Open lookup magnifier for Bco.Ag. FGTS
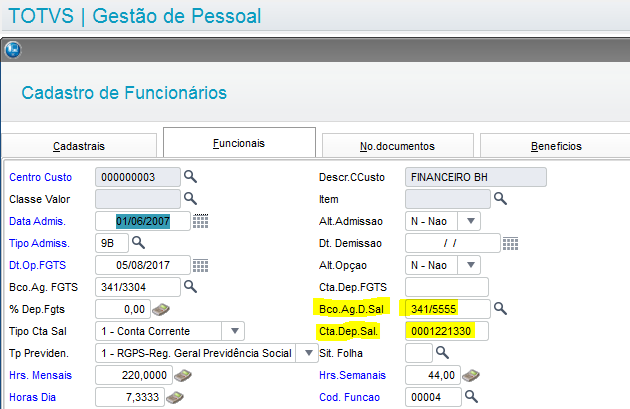The height and width of the screenshot is (409, 630). (190, 286)
